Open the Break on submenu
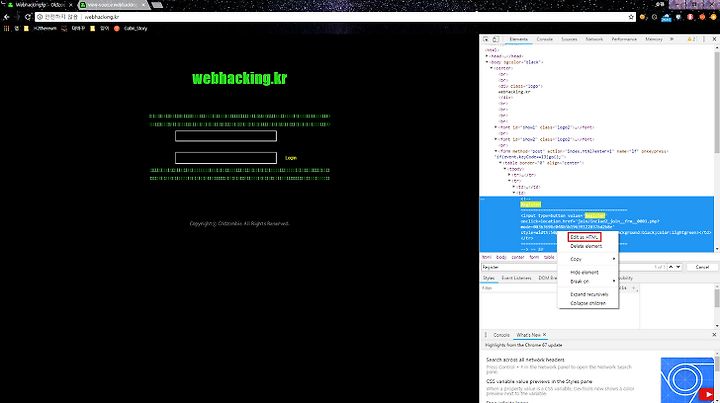Screen dimensions: 720x403 pyautogui.click(x=588, y=281)
